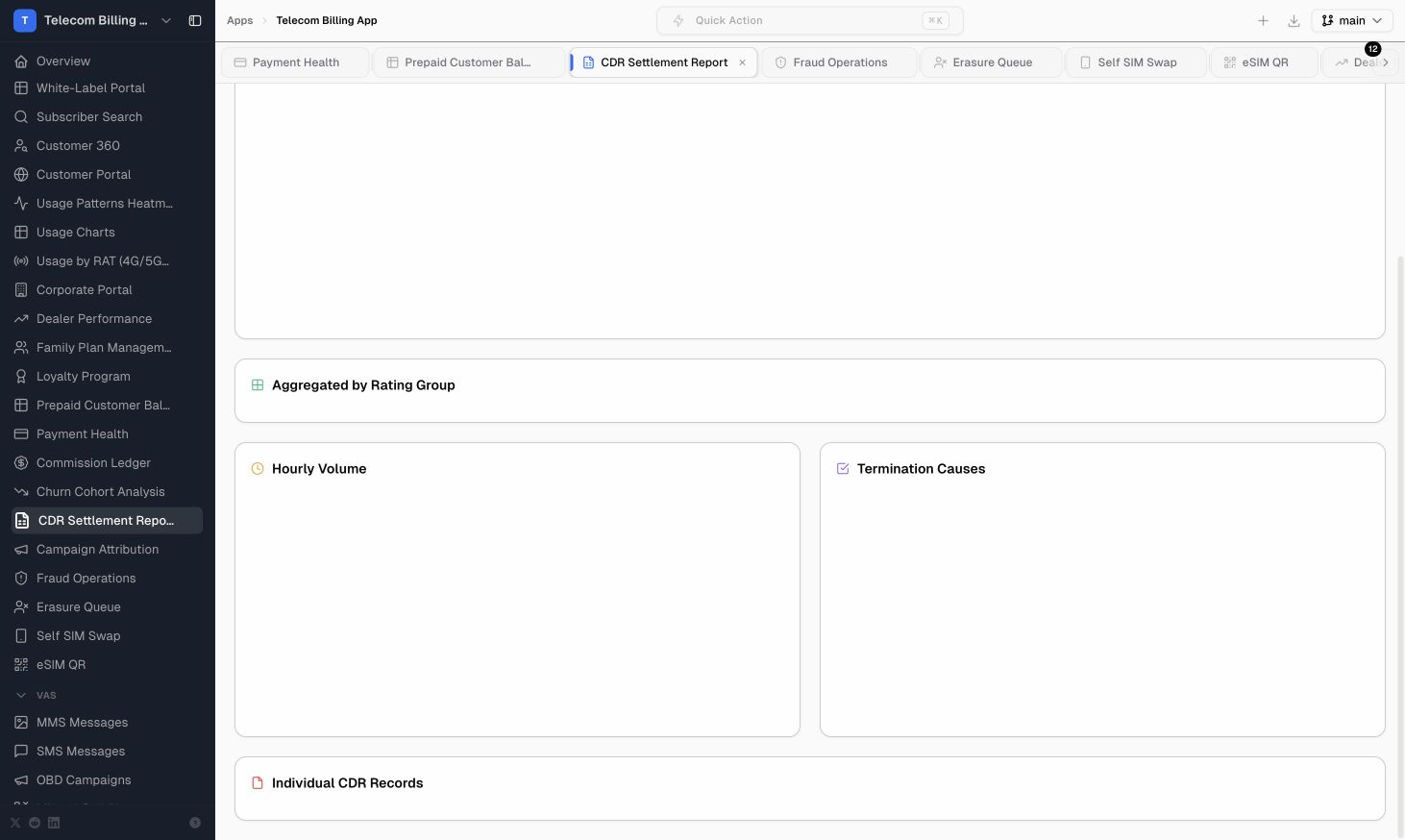Click the eSIM QR code icon in sidebar
This screenshot has width=1405, height=840.
(21, 664)
